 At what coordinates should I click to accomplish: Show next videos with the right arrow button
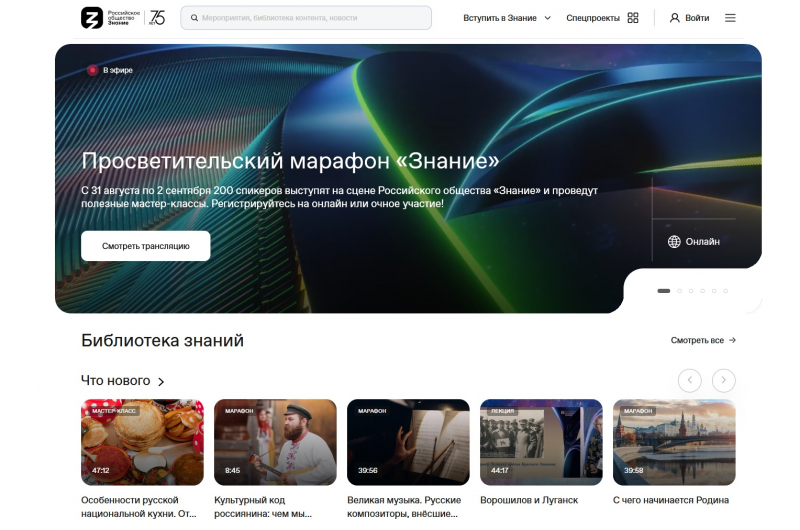coord(723,380)
